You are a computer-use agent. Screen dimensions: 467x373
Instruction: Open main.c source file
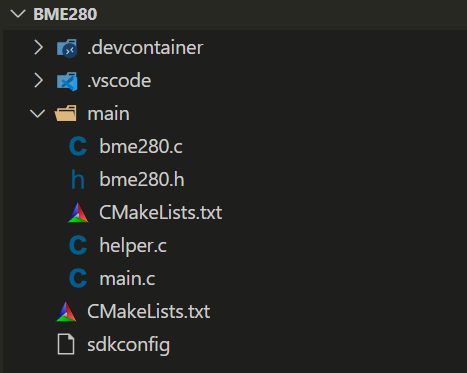click(127, 278)
